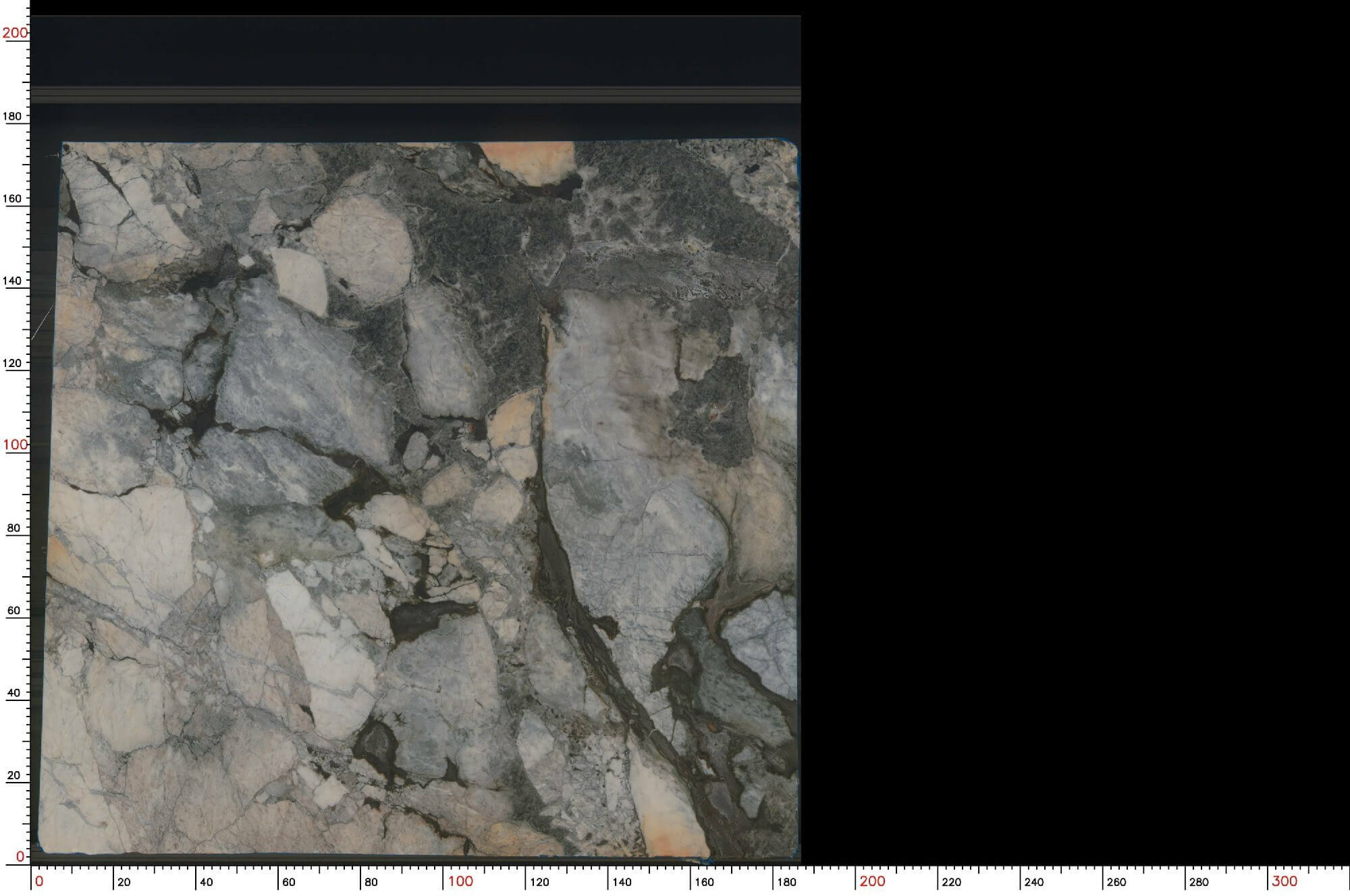Click the 140 label on the horizontal ruler

click(622, 882)
